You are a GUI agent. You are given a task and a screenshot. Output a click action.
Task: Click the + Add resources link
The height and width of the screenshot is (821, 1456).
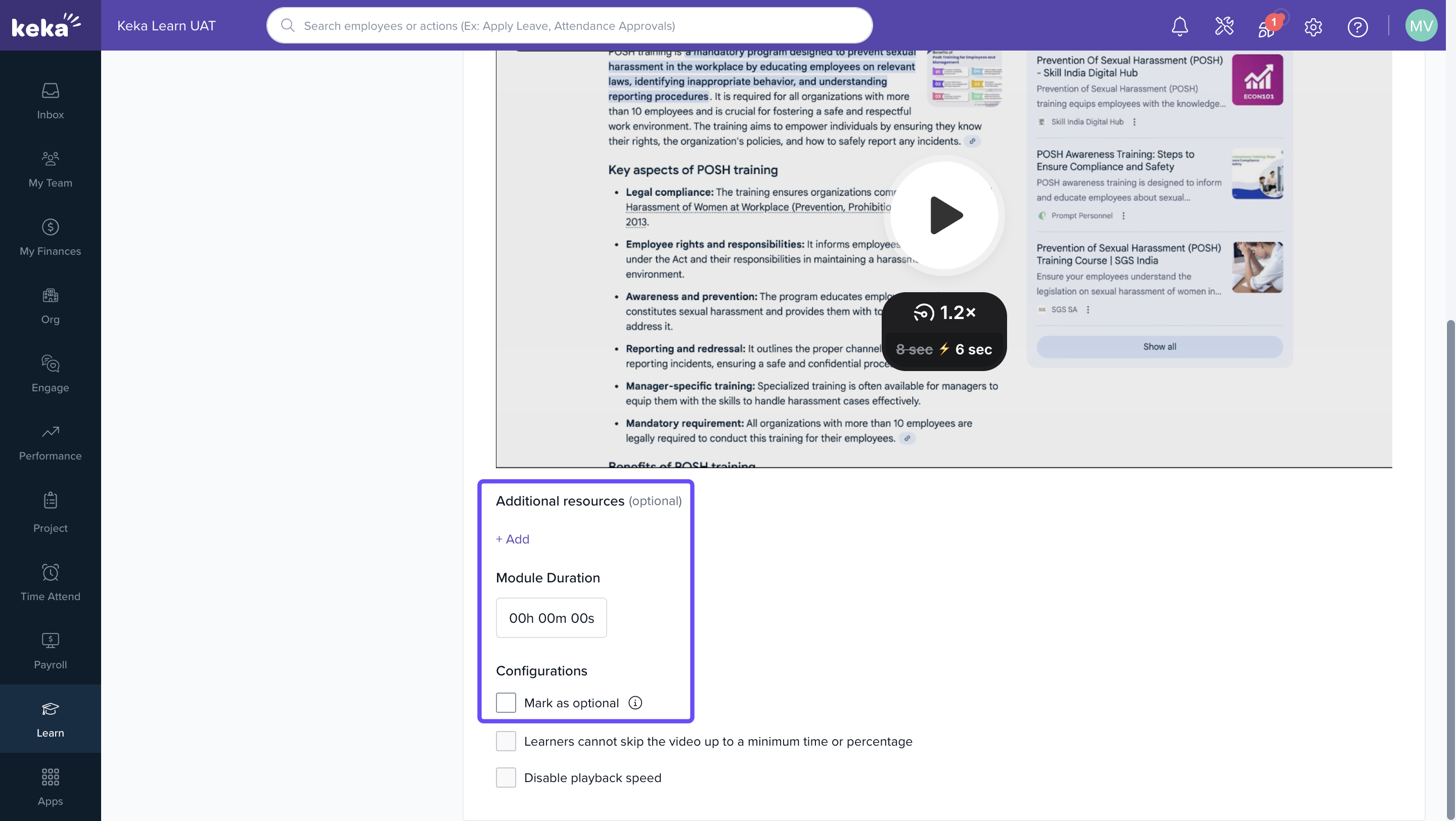click(513, 539)
